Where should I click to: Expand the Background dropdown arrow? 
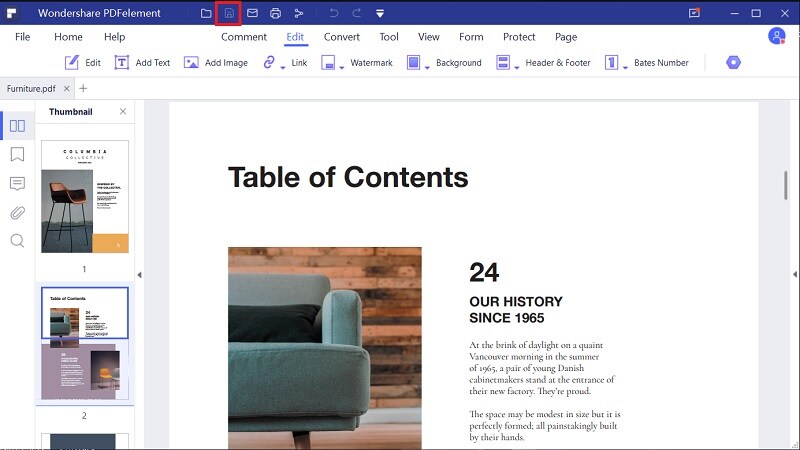[x=427, y=67]
